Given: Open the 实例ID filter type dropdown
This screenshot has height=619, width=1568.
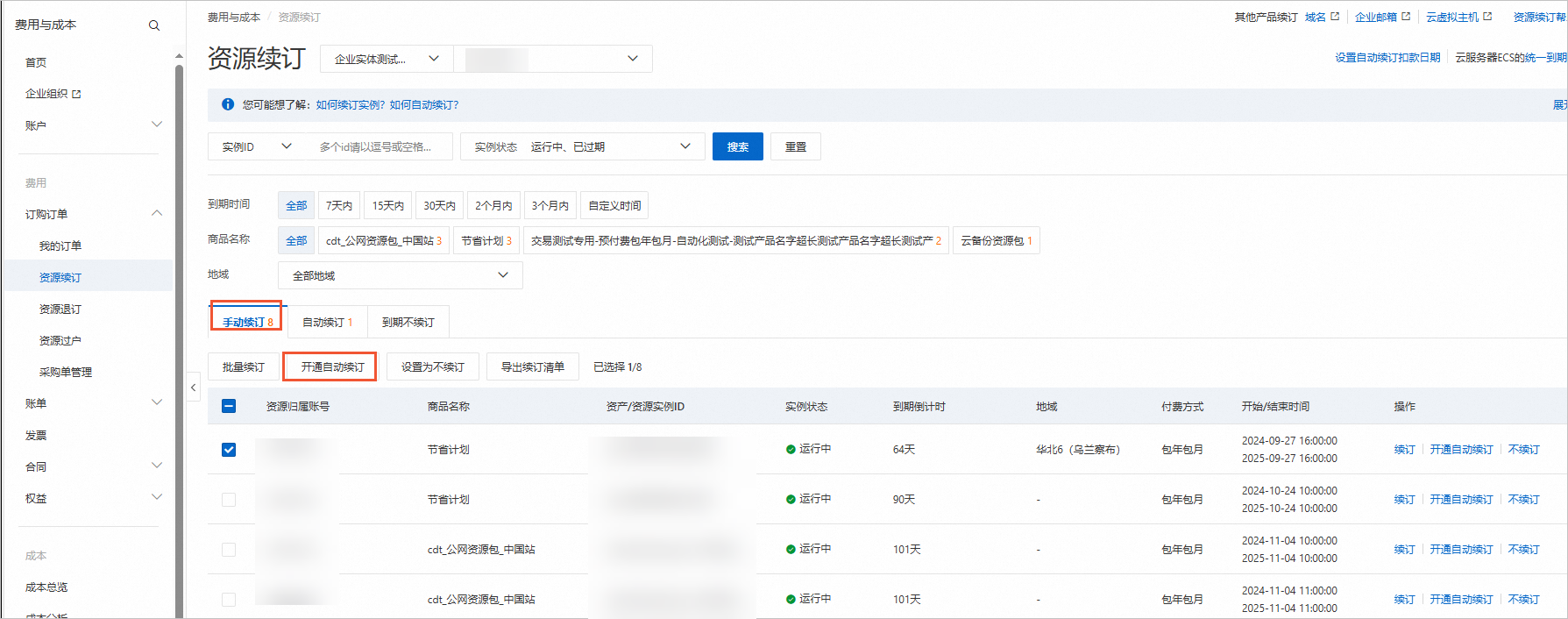Looking at the screenshot, I should [256, 146].
